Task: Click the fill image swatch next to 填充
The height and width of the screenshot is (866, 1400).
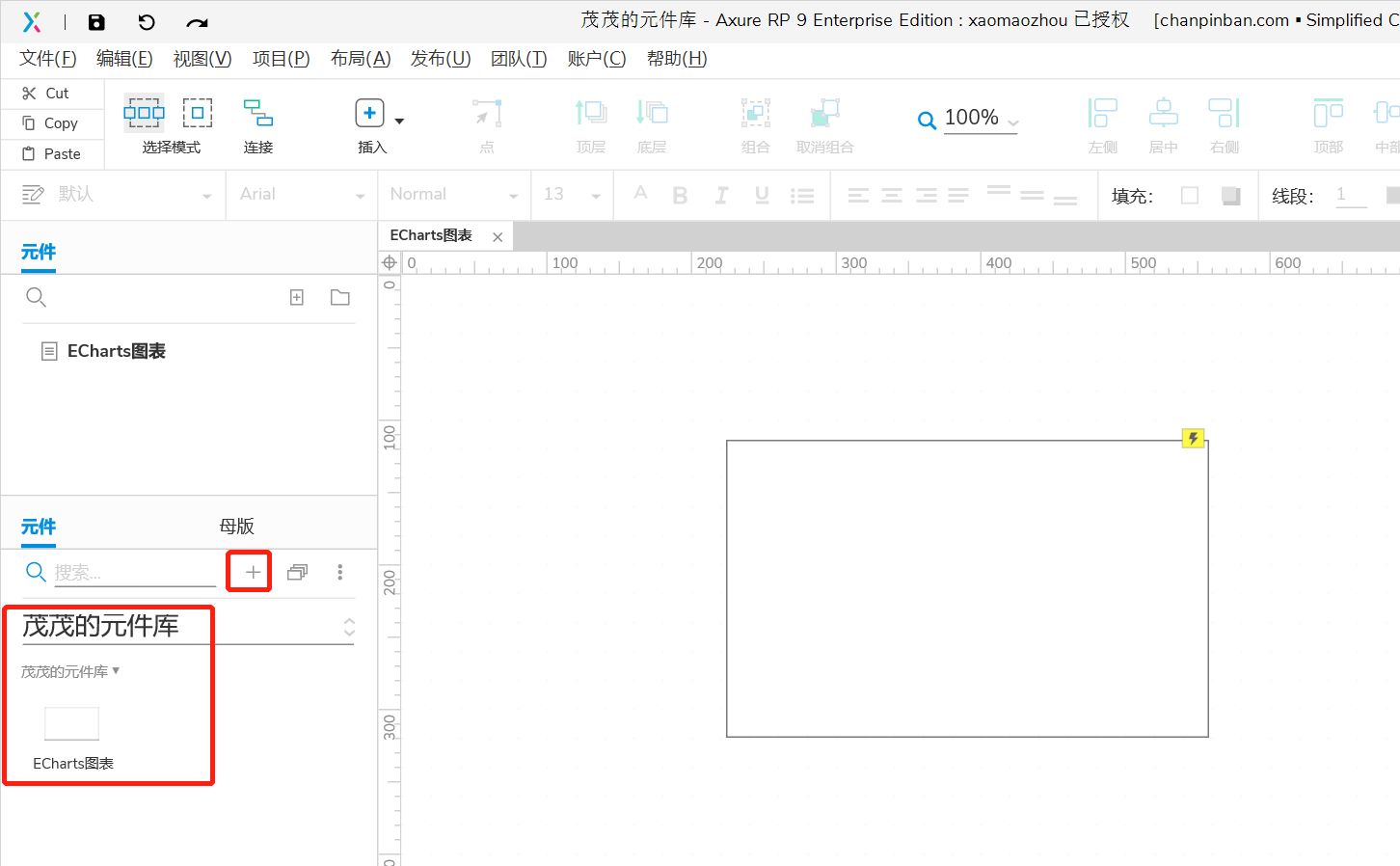Action: tap(1230, 196)
